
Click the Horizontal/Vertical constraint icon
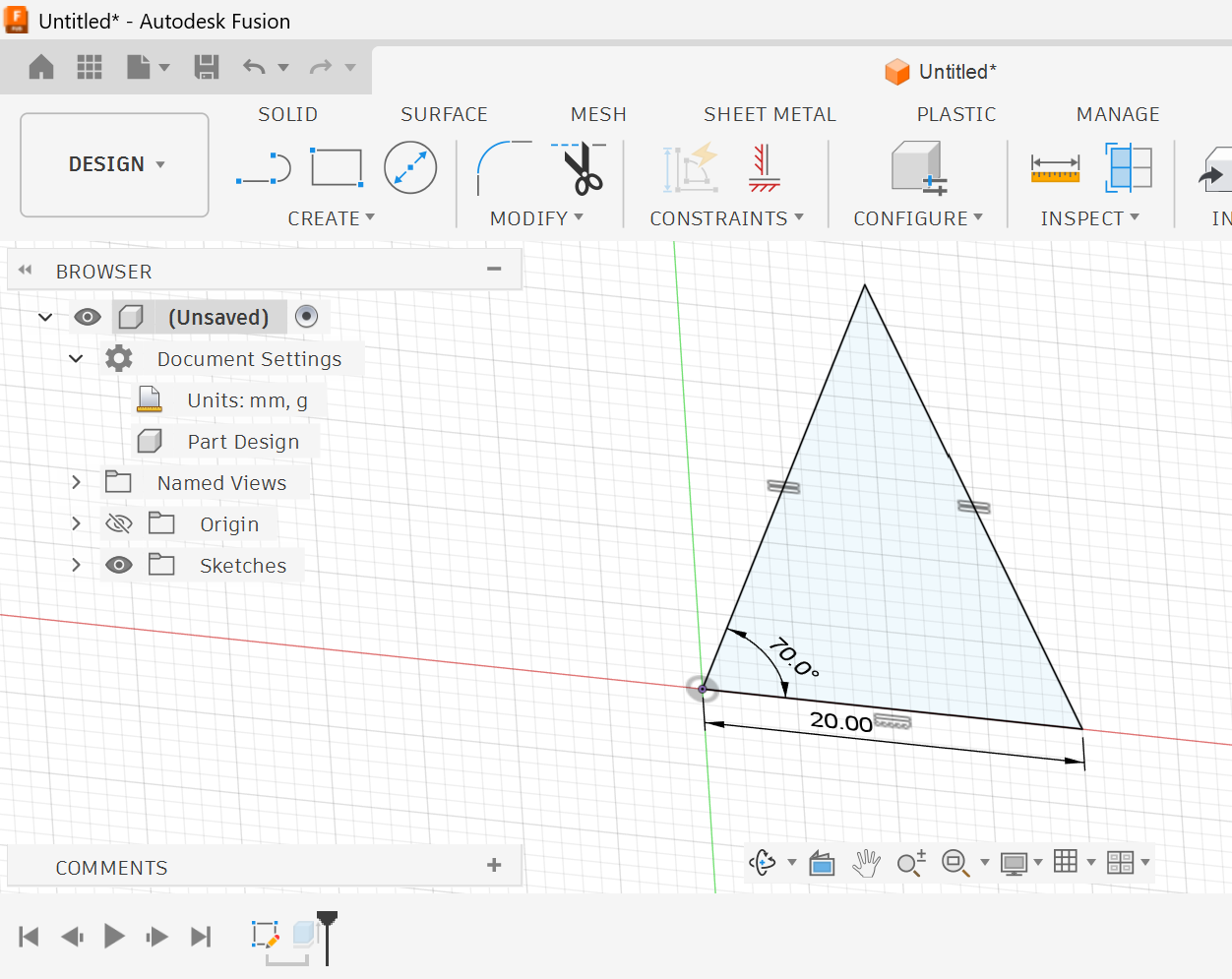pyautogui.click(x=764, y=168)
